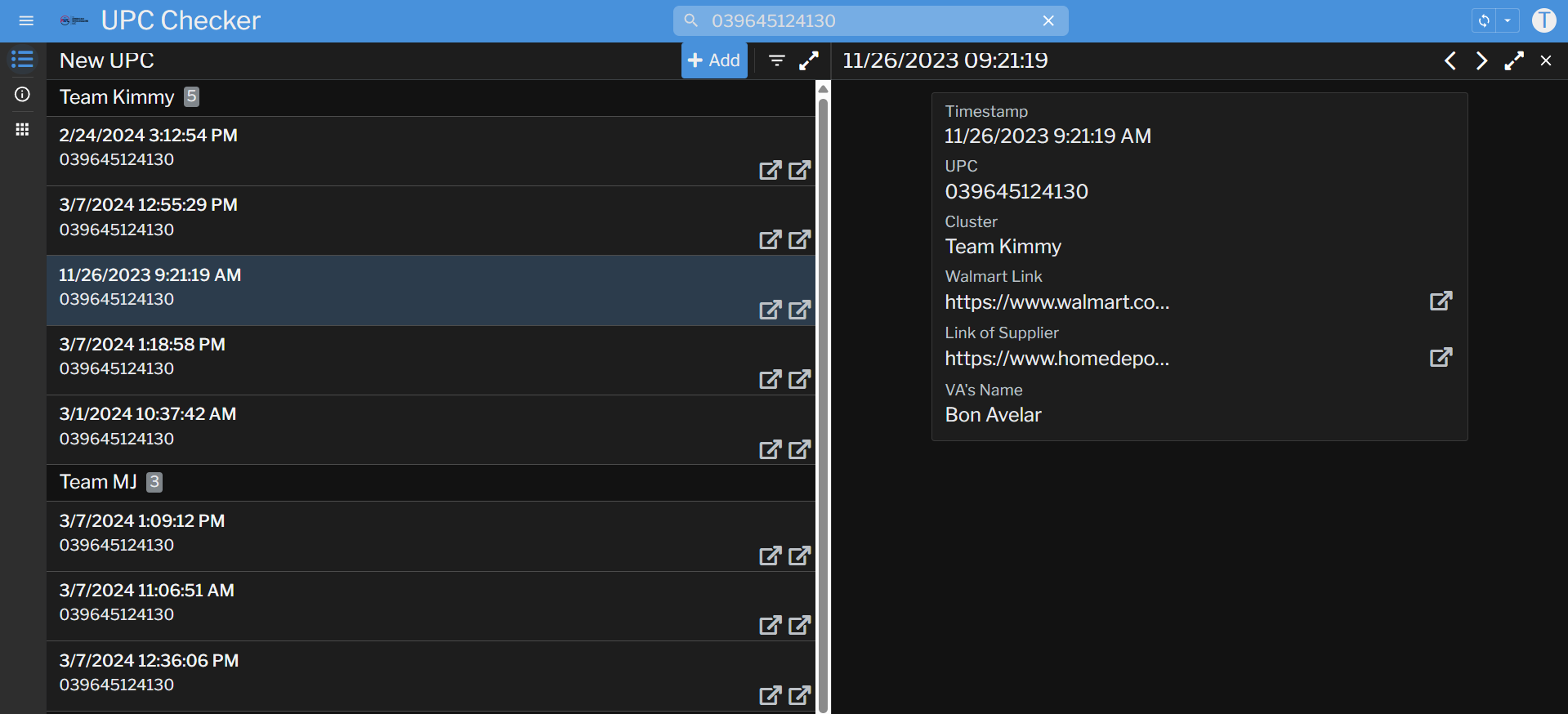Open the hamburger navigation menu
The image size is (1568, 714).
tap(26, 20)
